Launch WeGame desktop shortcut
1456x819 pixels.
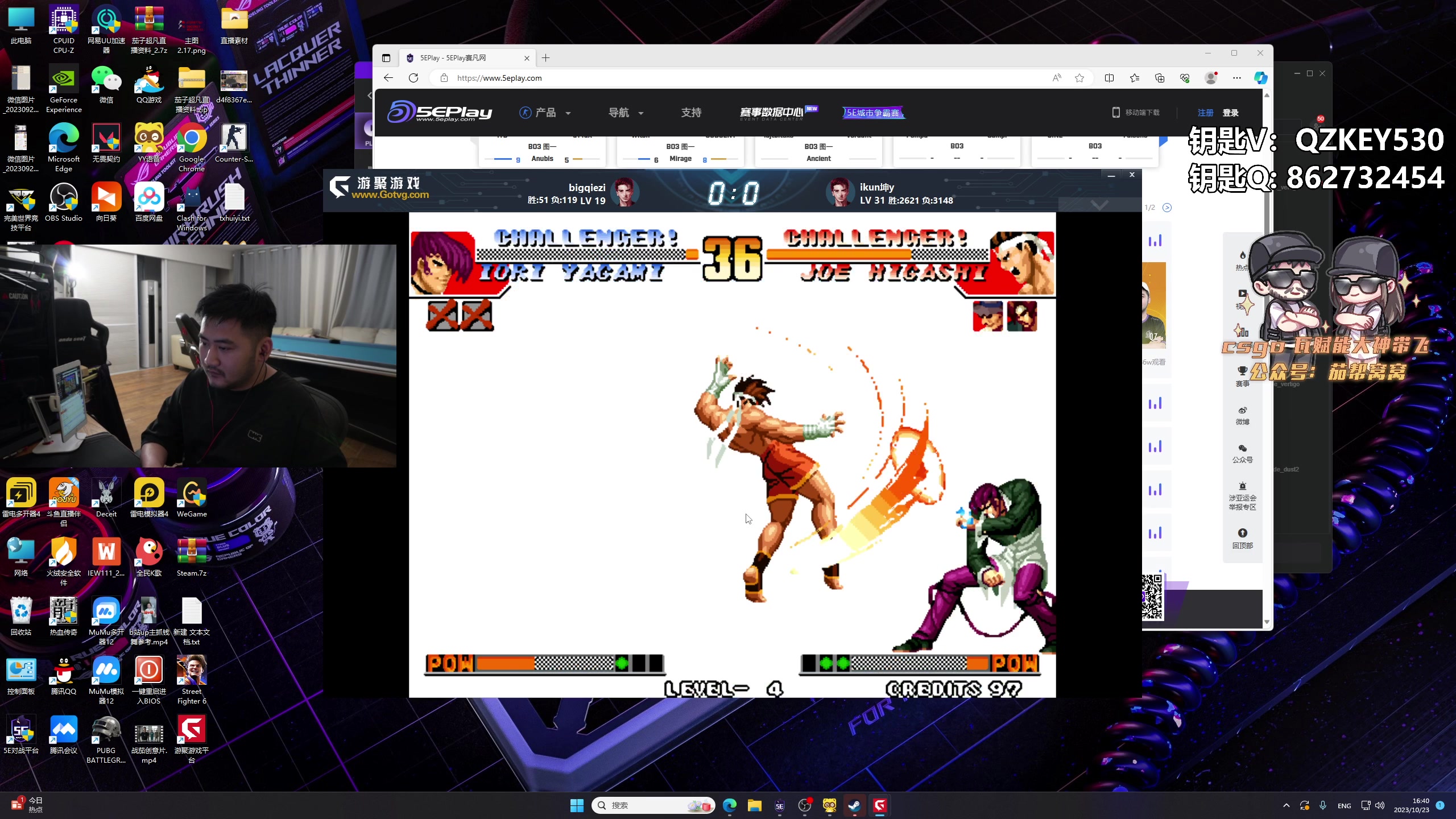tap(192, 498)
